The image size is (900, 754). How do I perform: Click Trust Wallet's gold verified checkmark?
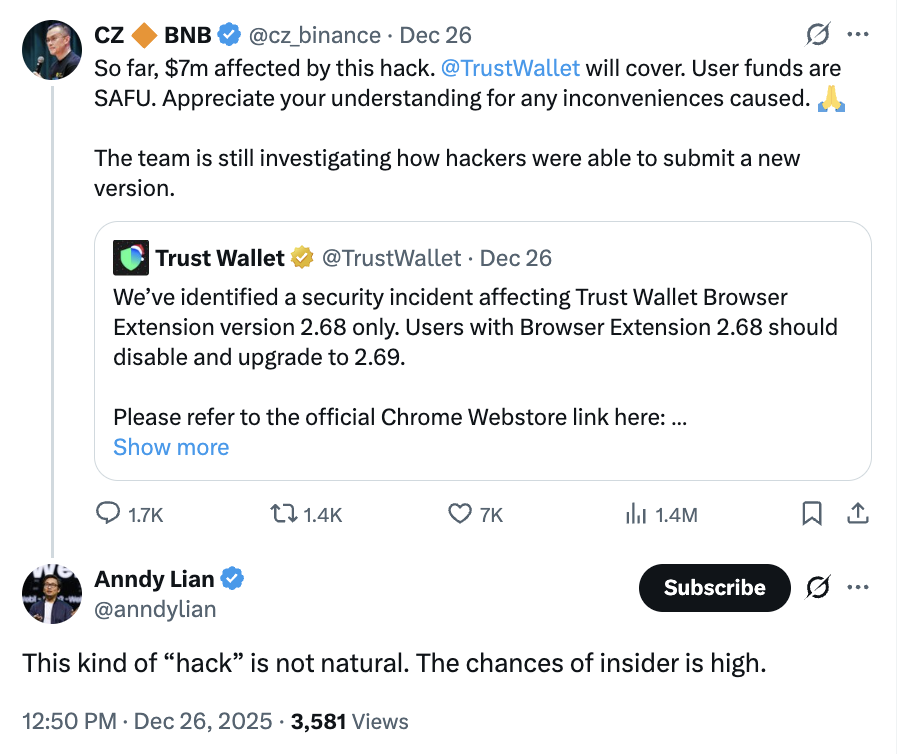pos(300,257)
